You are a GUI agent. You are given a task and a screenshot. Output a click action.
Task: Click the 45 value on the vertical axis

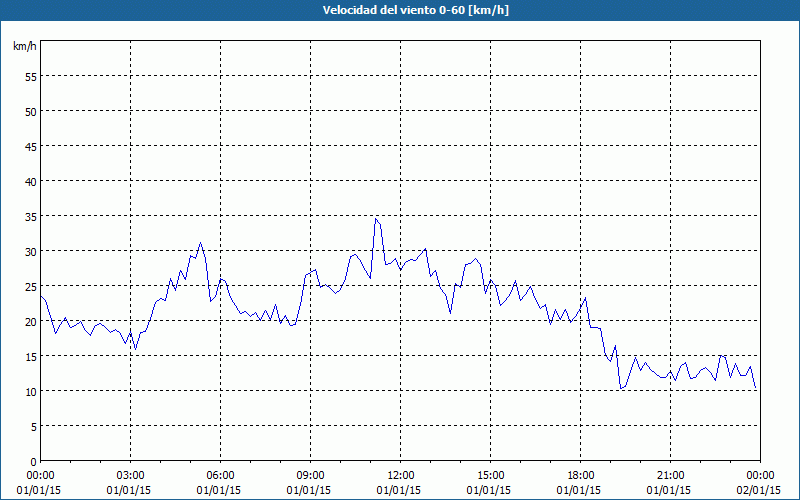pos(31,146)
